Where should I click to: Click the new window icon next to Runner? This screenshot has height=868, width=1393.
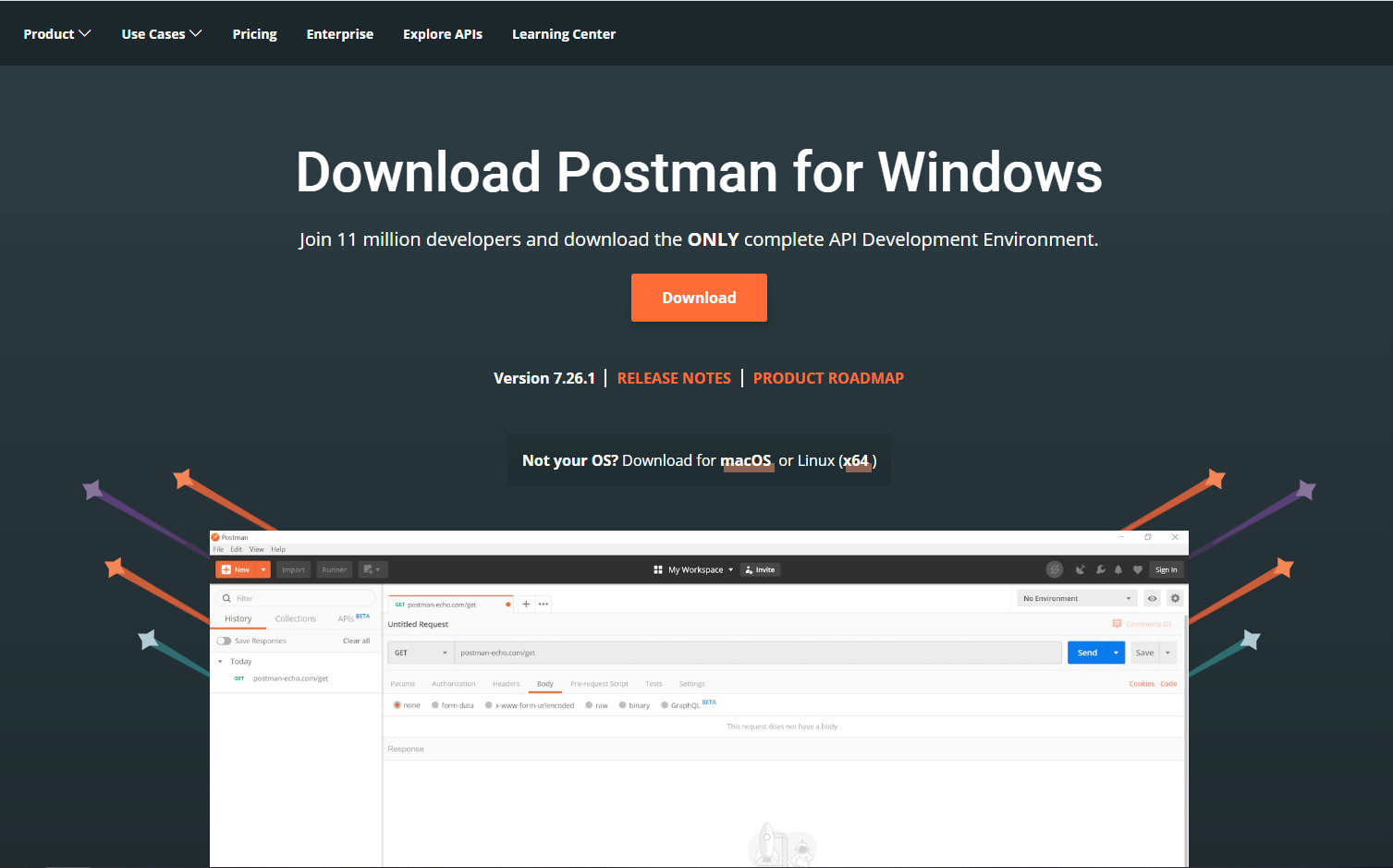tap(373, 569)
